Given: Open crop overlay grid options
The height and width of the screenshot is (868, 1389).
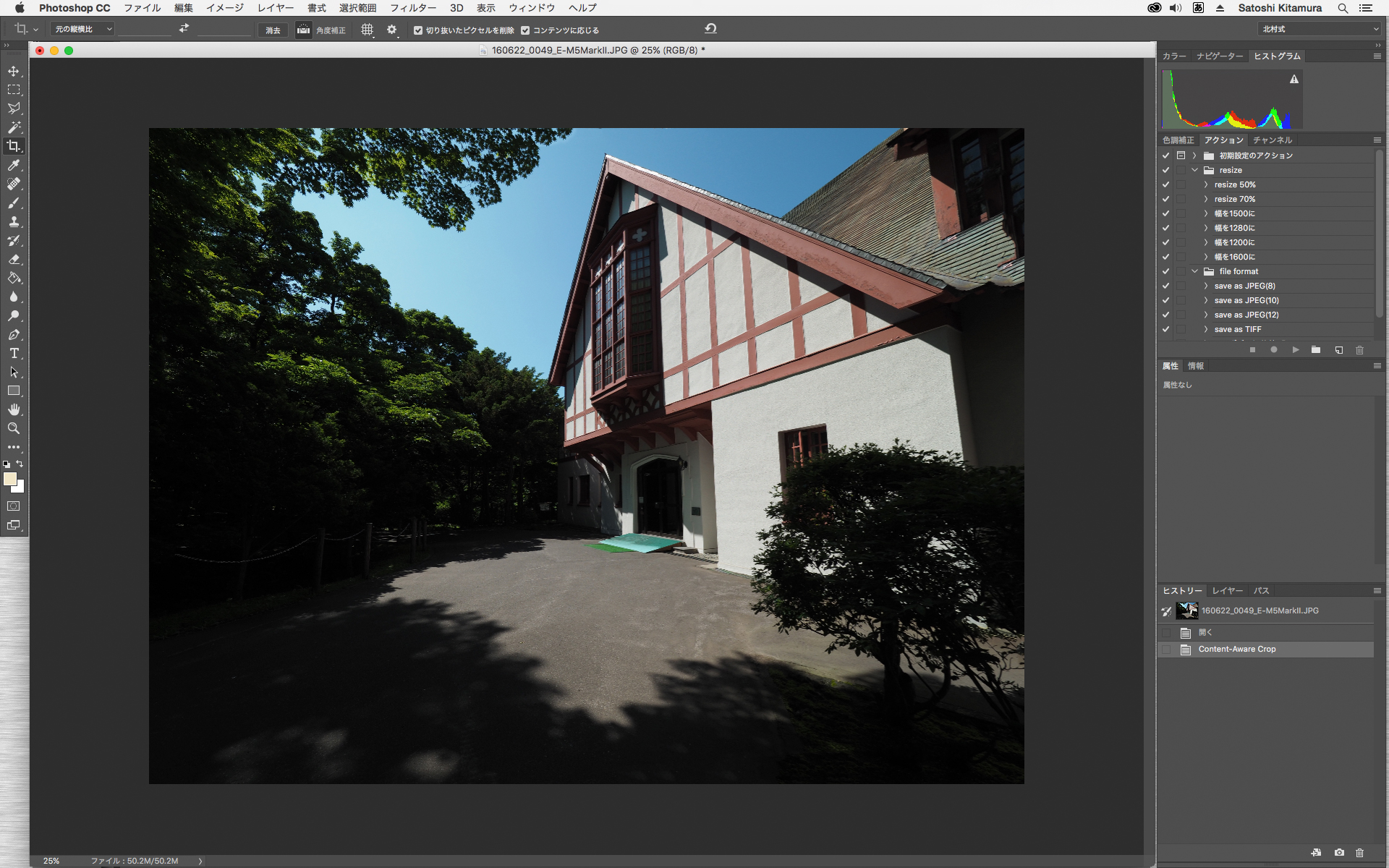Looking at the screenshot, I should click(x=368, y=30).
